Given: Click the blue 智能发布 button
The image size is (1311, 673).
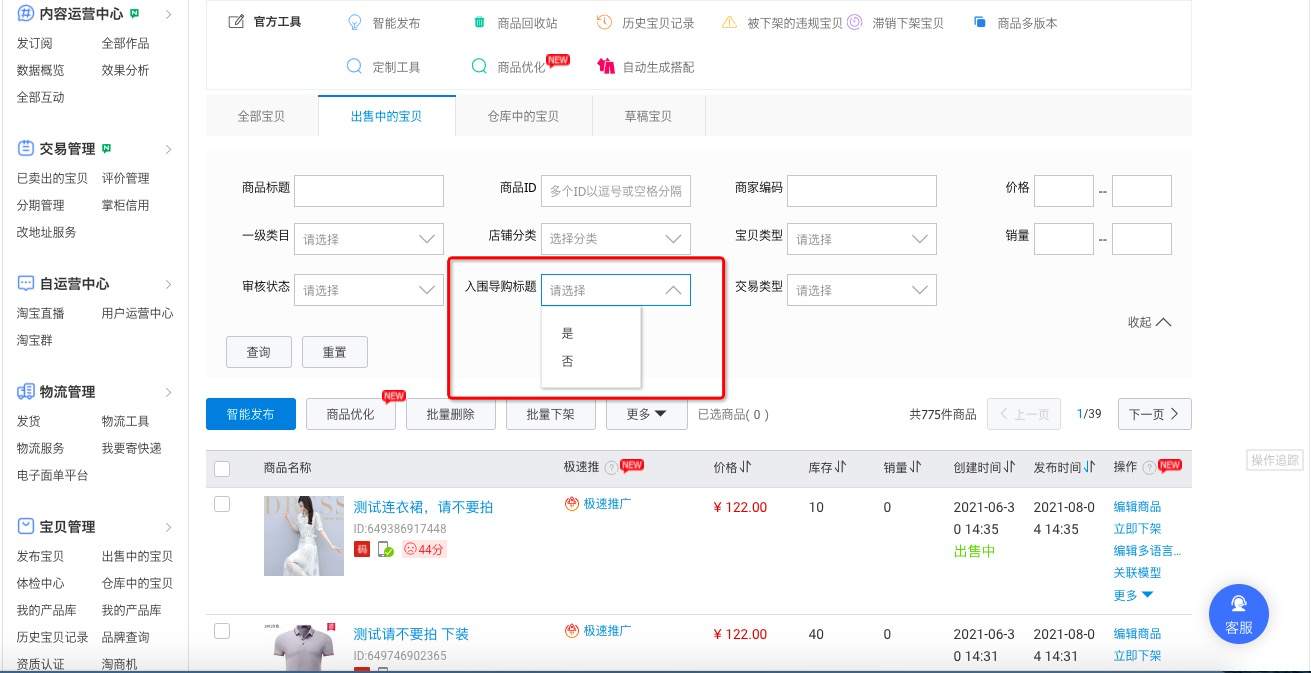Looking at the screenshot, I should point(251,414).
